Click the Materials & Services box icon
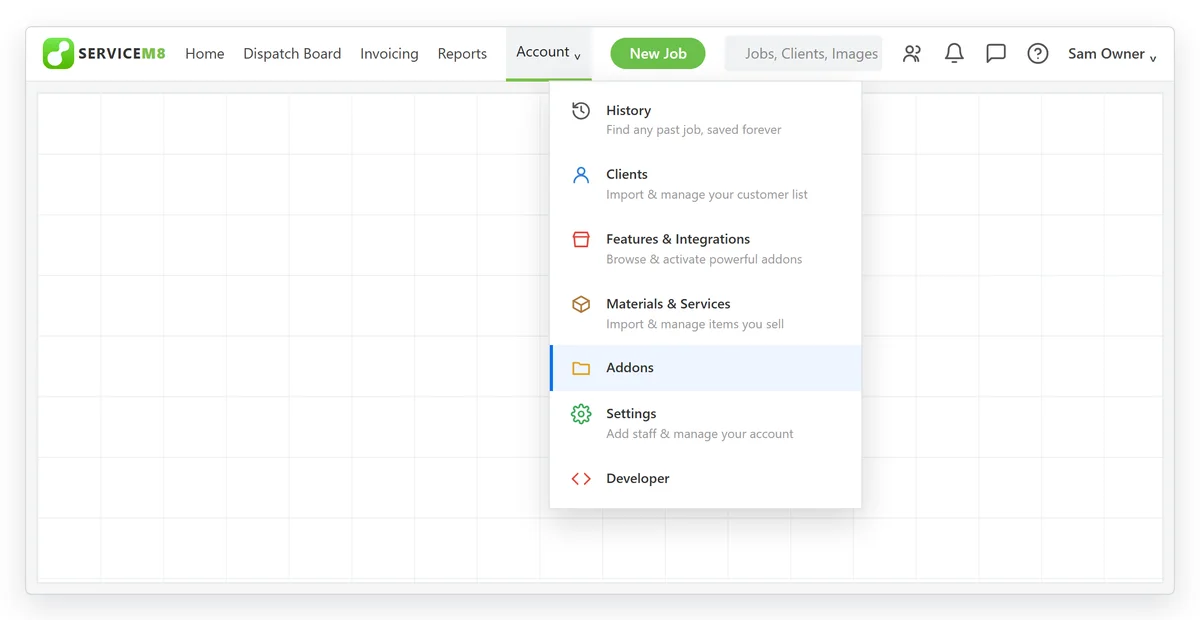The height and width of the screenshot is (620, 1200). point(581,304)
